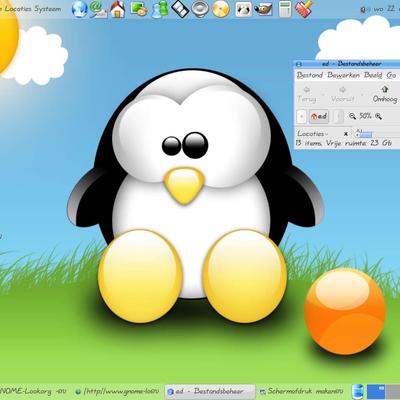The width and height of the screenshot is (400, 400).
Task: Launch the red brush cleanup tool
Action: (304, 9)
